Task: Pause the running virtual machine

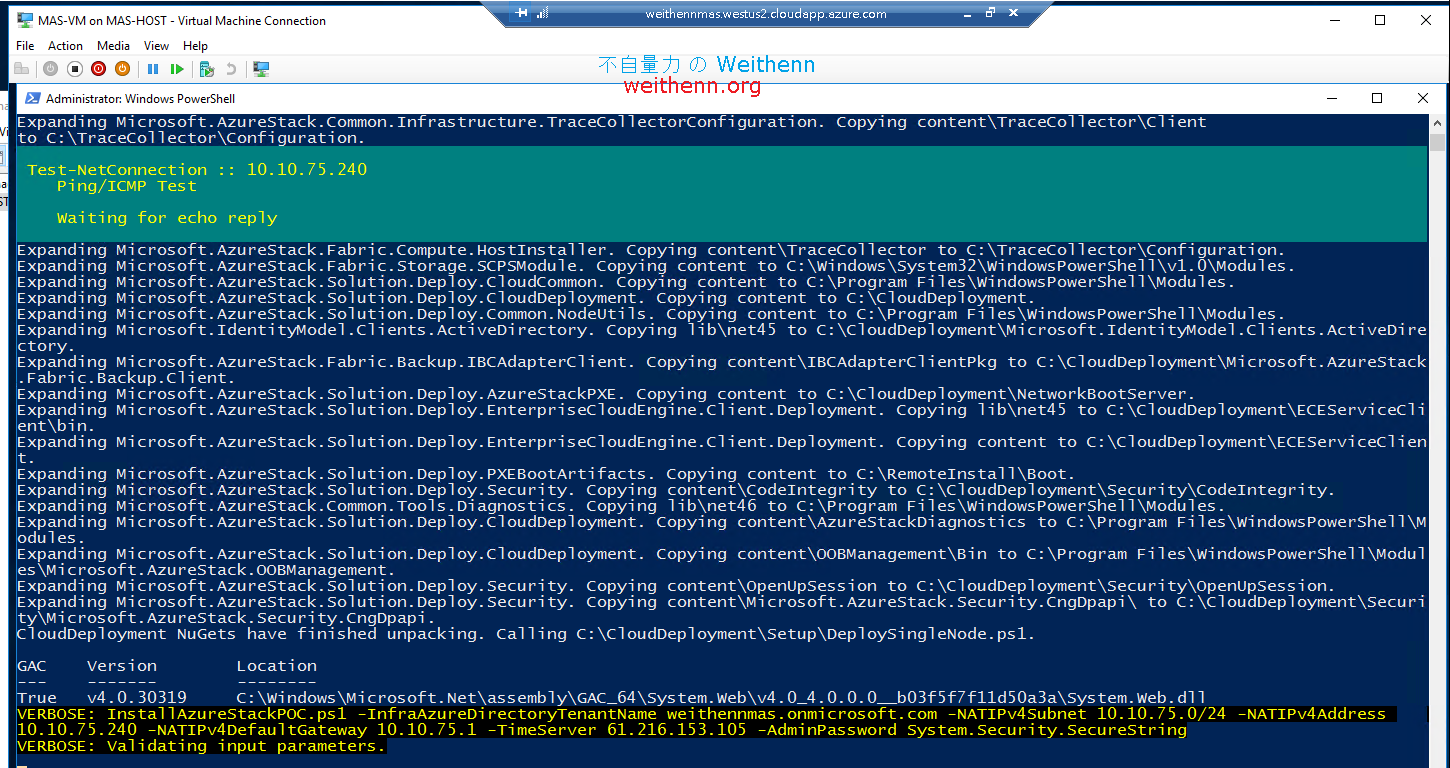Action: coord(155,68)
